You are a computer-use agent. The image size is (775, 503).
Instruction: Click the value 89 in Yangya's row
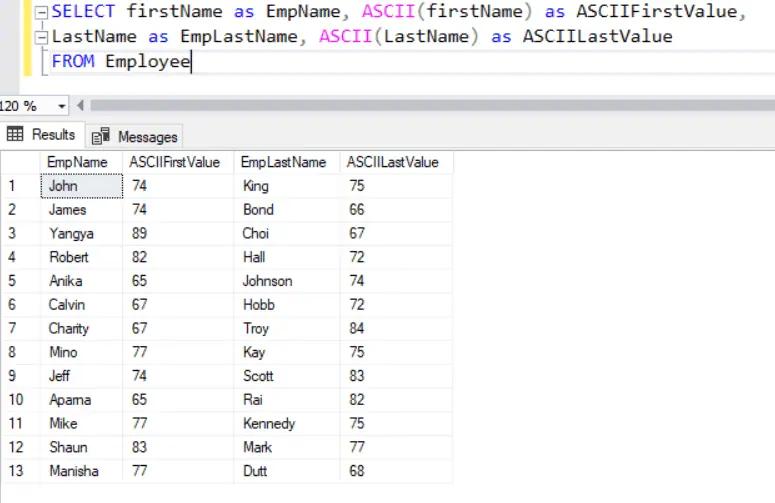tap(139, 233)
